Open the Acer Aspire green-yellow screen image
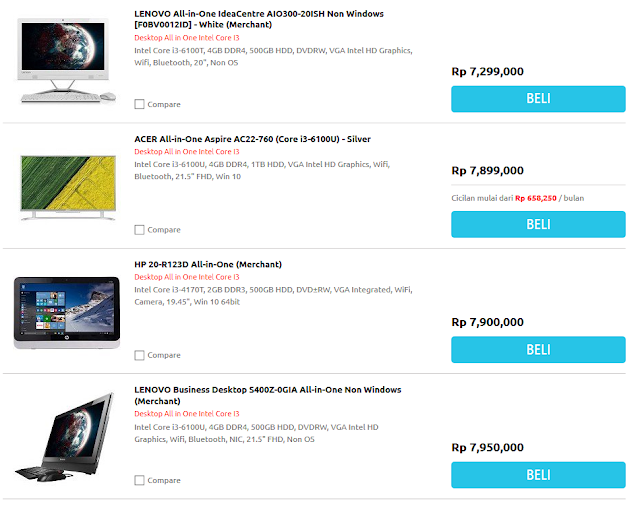Image resolution: width=640 pixels, height=506 pixels. point(68,187)
